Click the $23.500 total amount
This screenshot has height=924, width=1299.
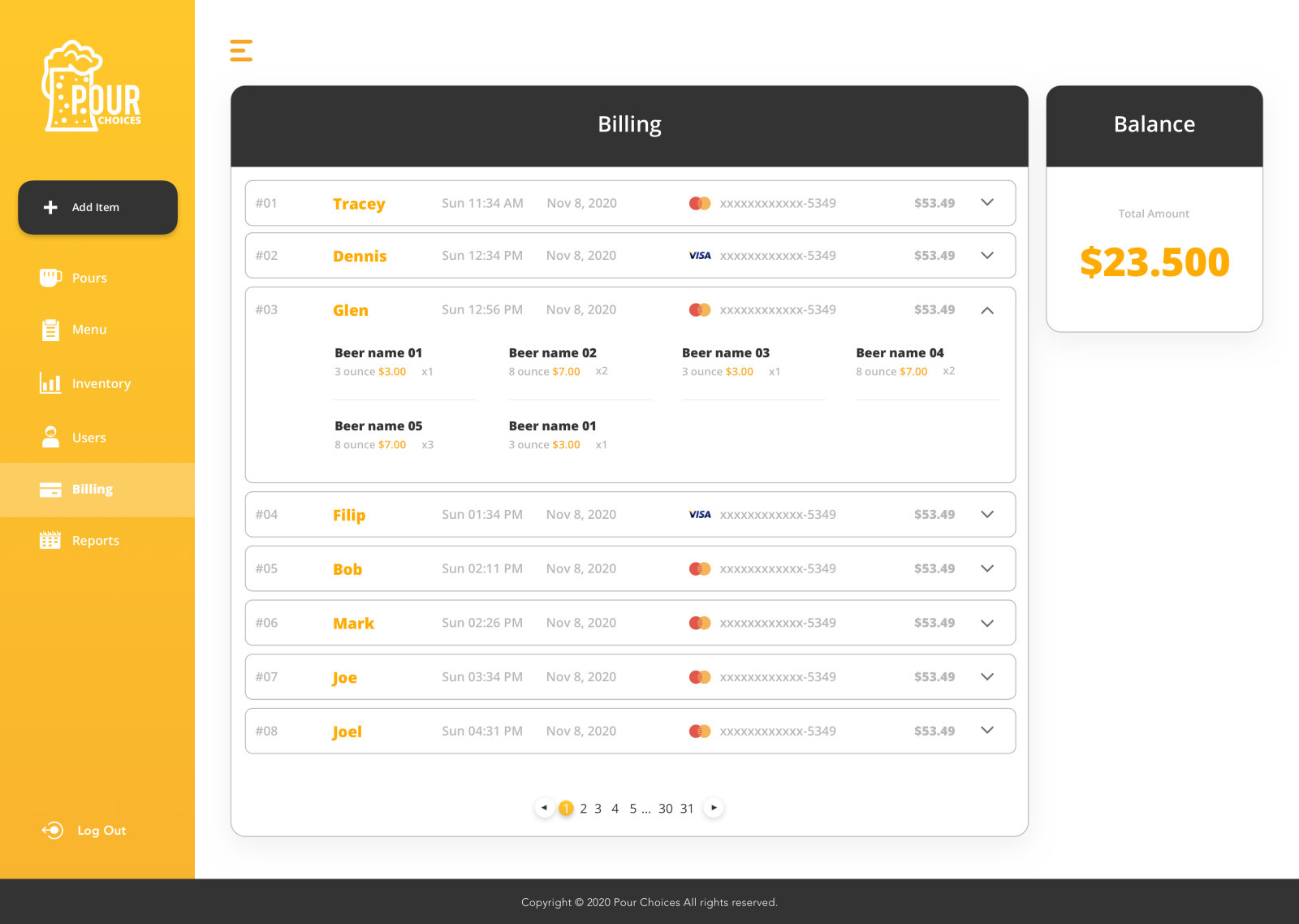click(x=1154, y=262)
